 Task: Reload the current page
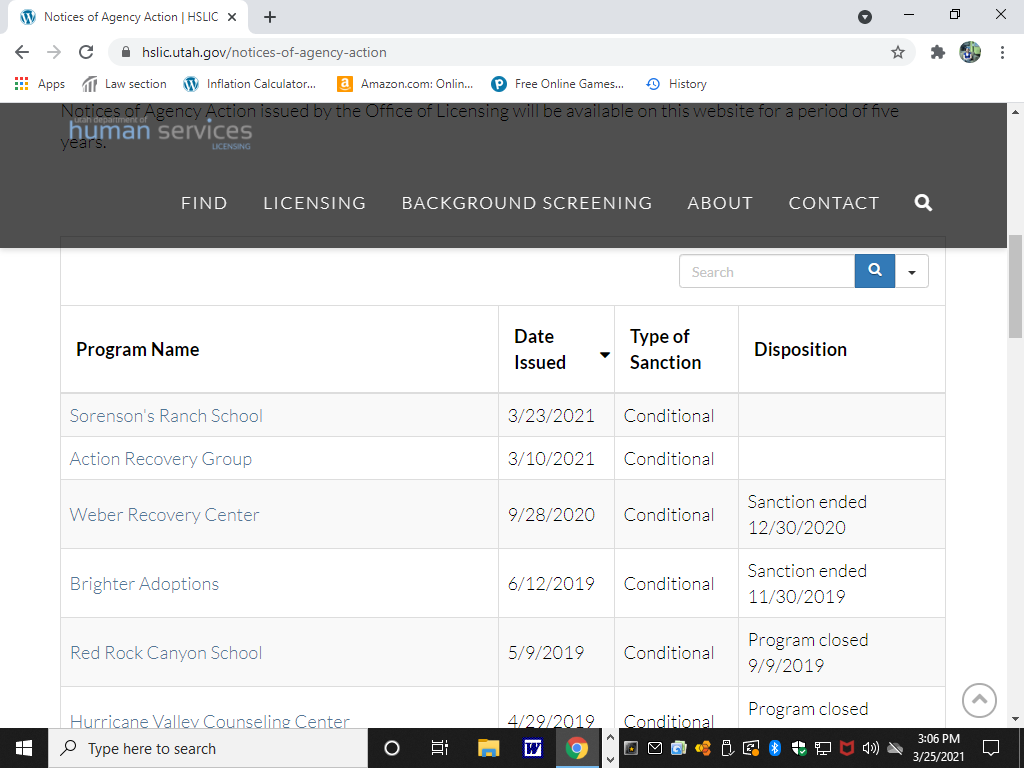(x=86, y=52)
